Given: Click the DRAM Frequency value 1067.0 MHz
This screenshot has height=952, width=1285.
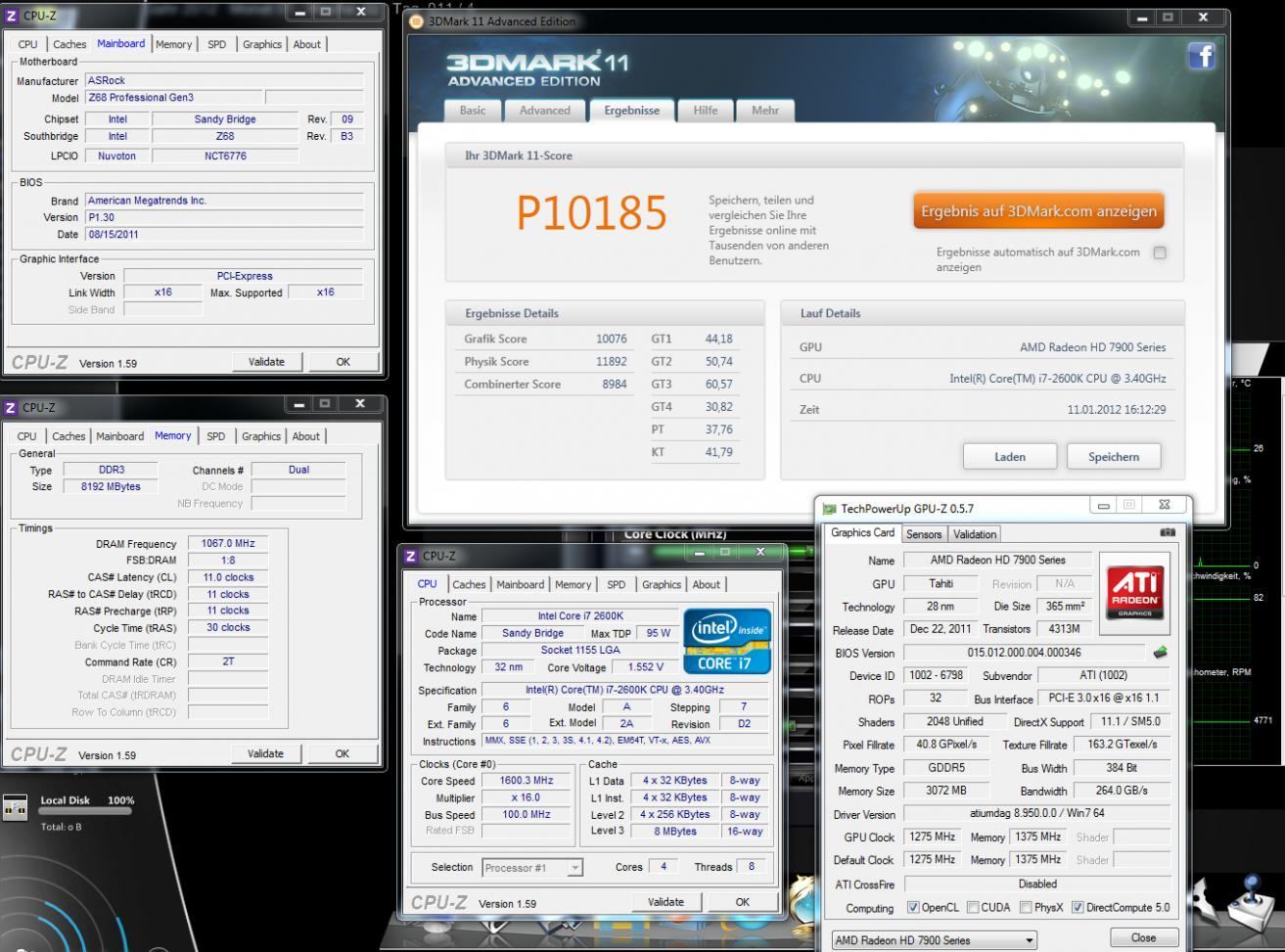Looking at the screenshot, I should click(x=227, y=544).
